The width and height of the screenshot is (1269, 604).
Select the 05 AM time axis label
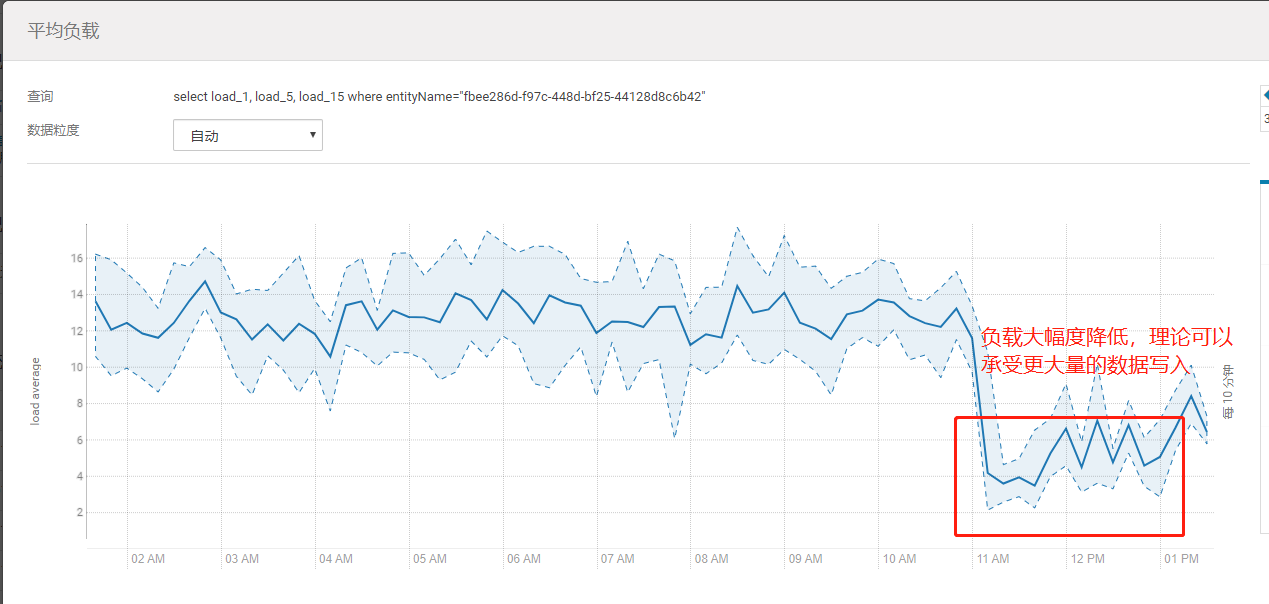(x=429, y=559)
